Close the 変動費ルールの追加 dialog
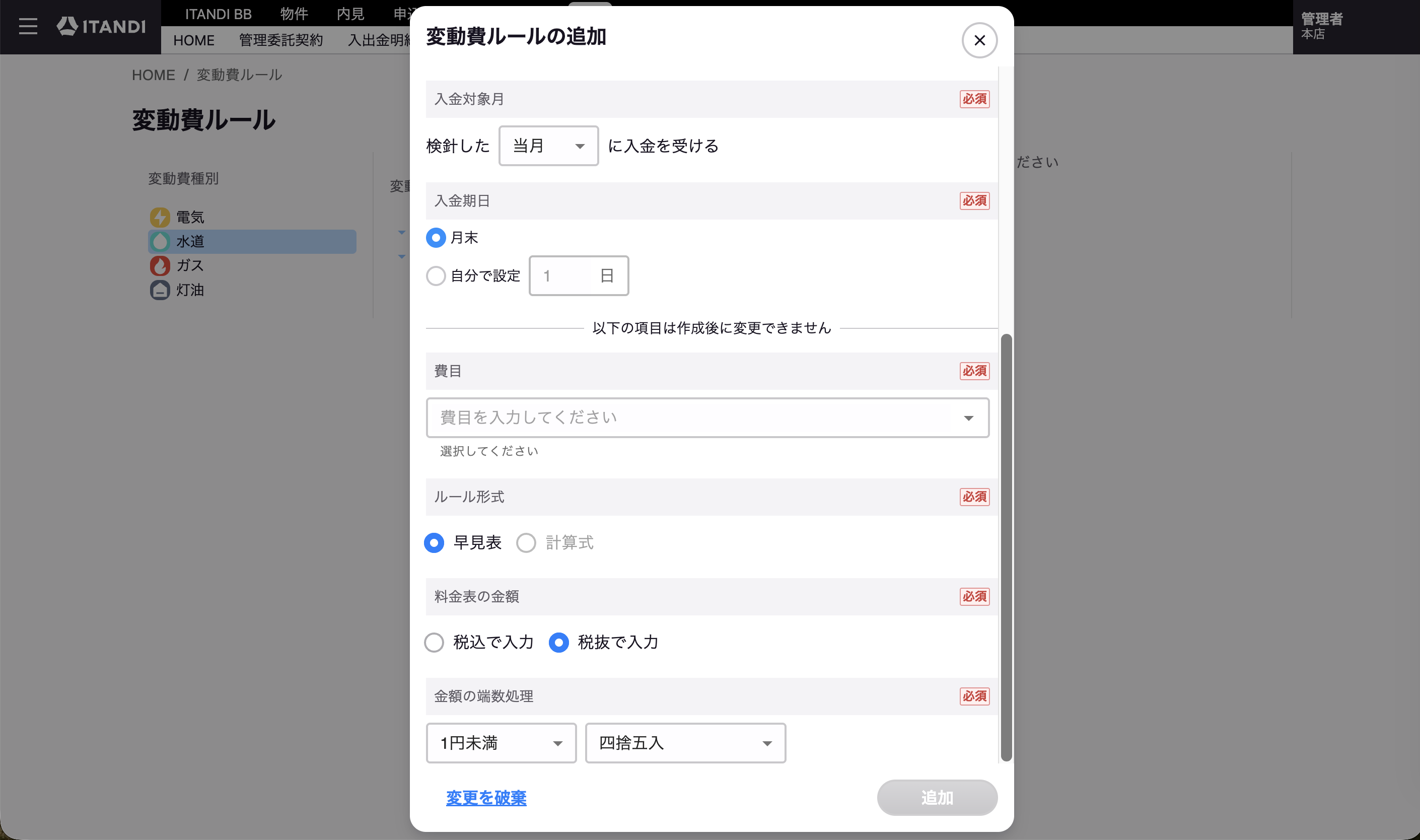The image size is (1420, 840). 979,40
